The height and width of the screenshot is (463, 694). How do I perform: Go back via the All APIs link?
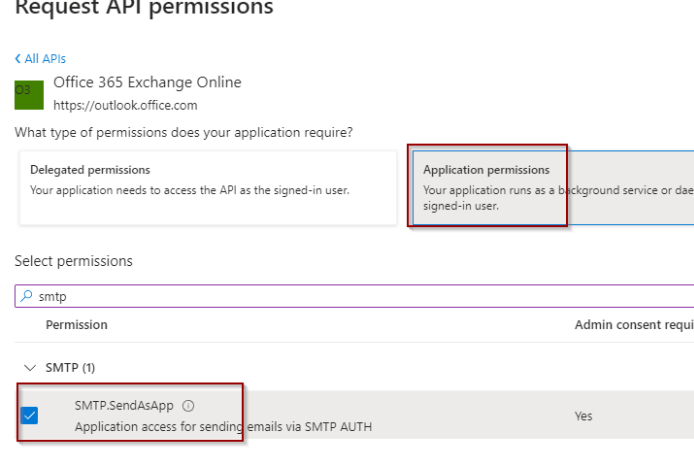coord(40,58)
